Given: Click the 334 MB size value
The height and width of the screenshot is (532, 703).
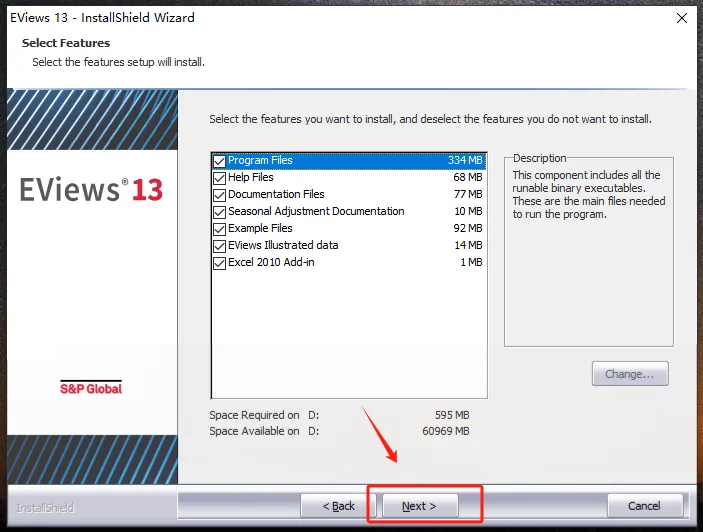Looking at the screenshot, I should click(x=465, y=160).
